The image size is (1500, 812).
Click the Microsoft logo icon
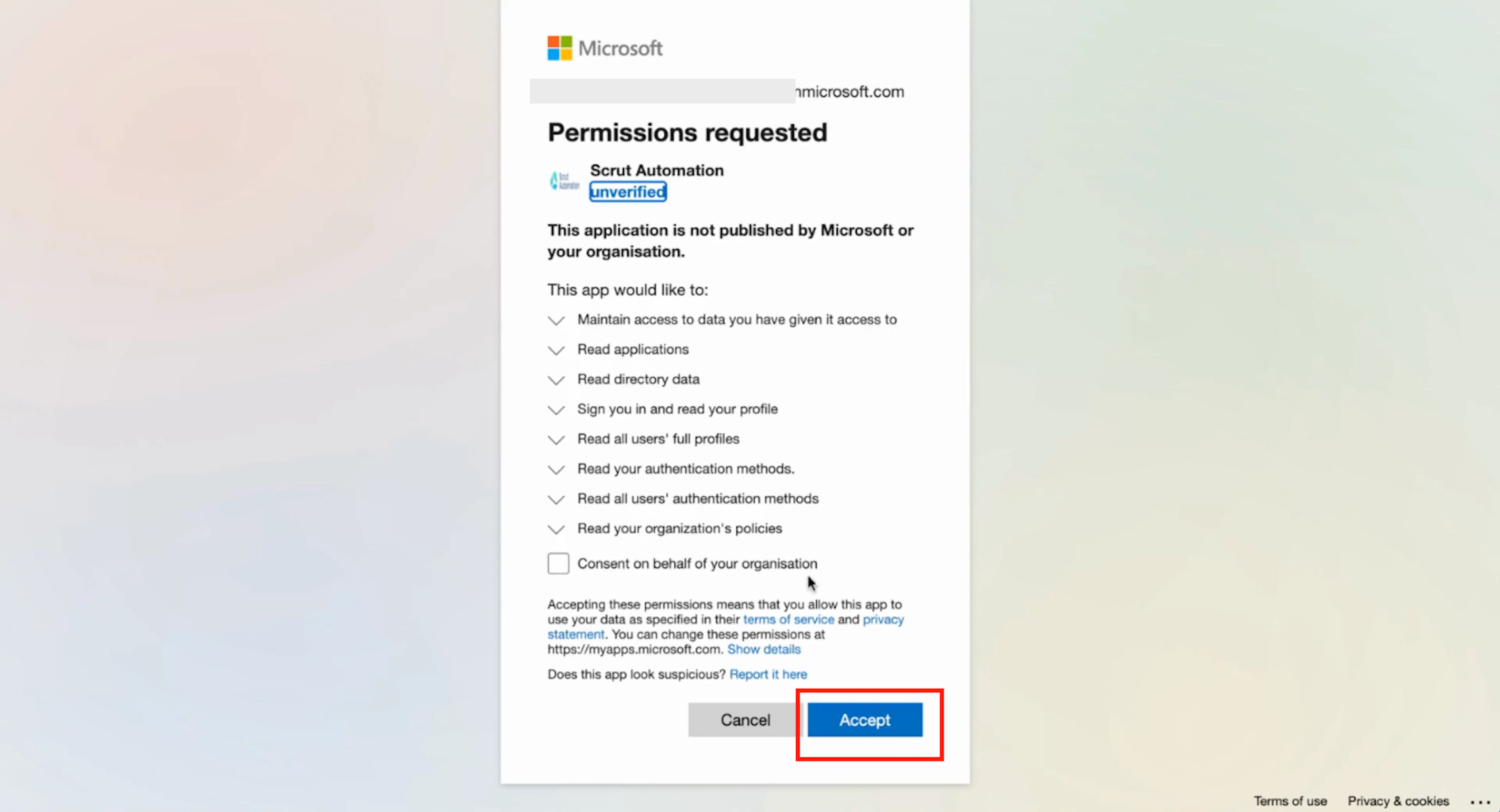point(560,48)
